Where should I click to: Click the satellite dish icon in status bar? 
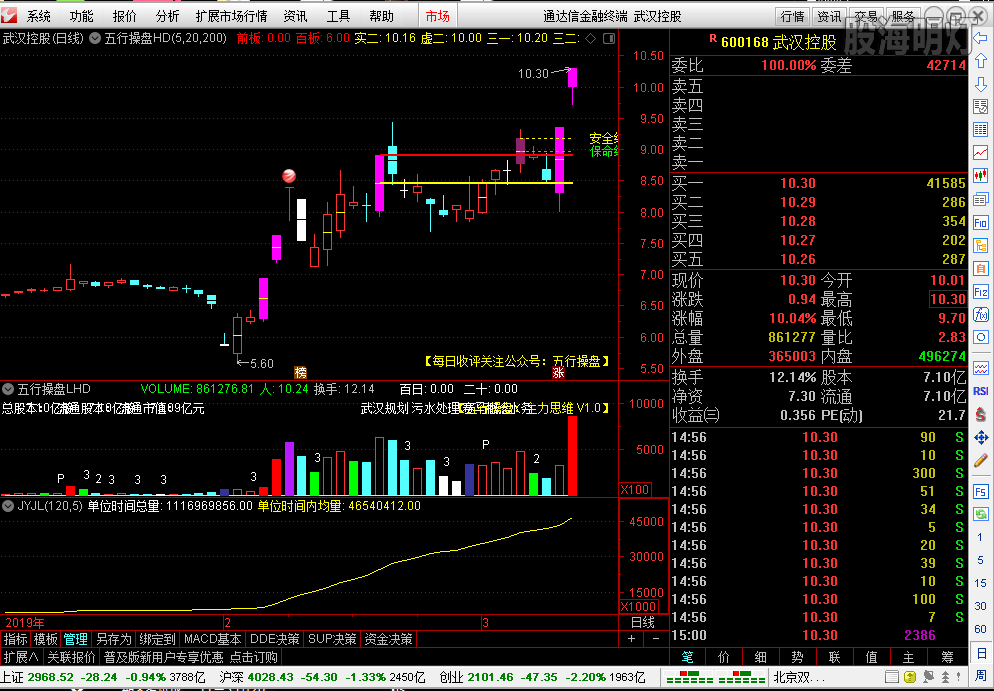point(929,677)
